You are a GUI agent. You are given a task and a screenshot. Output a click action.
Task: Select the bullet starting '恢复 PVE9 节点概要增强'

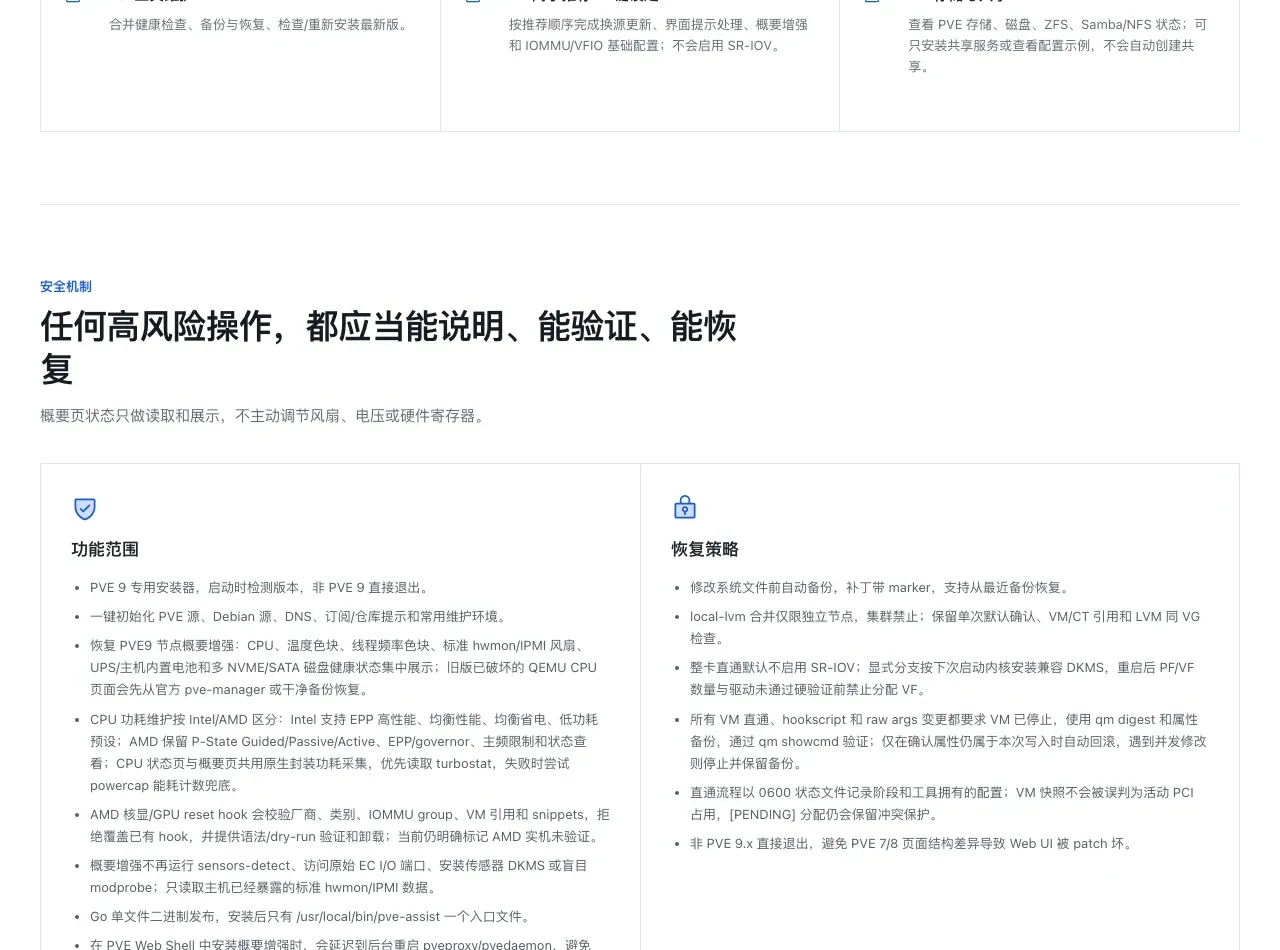click(343, 668)
